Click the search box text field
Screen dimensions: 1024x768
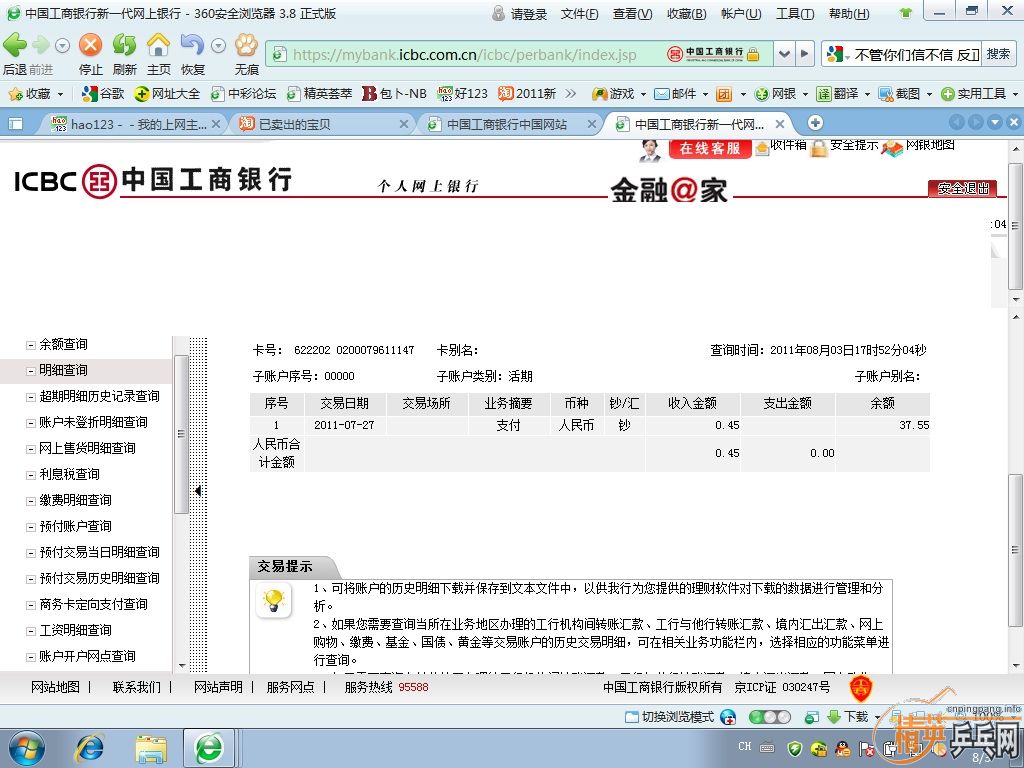[x=916, y=54]
